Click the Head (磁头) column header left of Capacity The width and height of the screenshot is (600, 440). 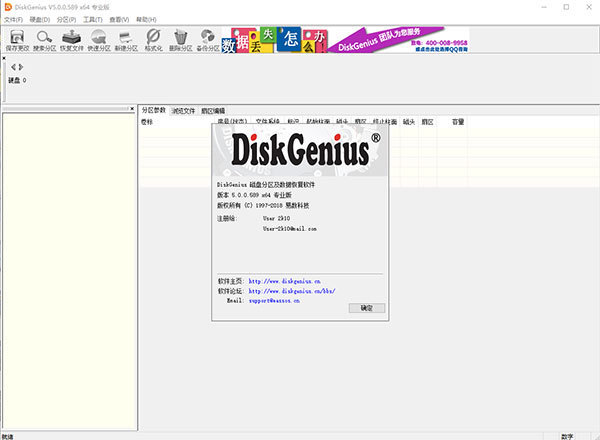coord(409,122)
